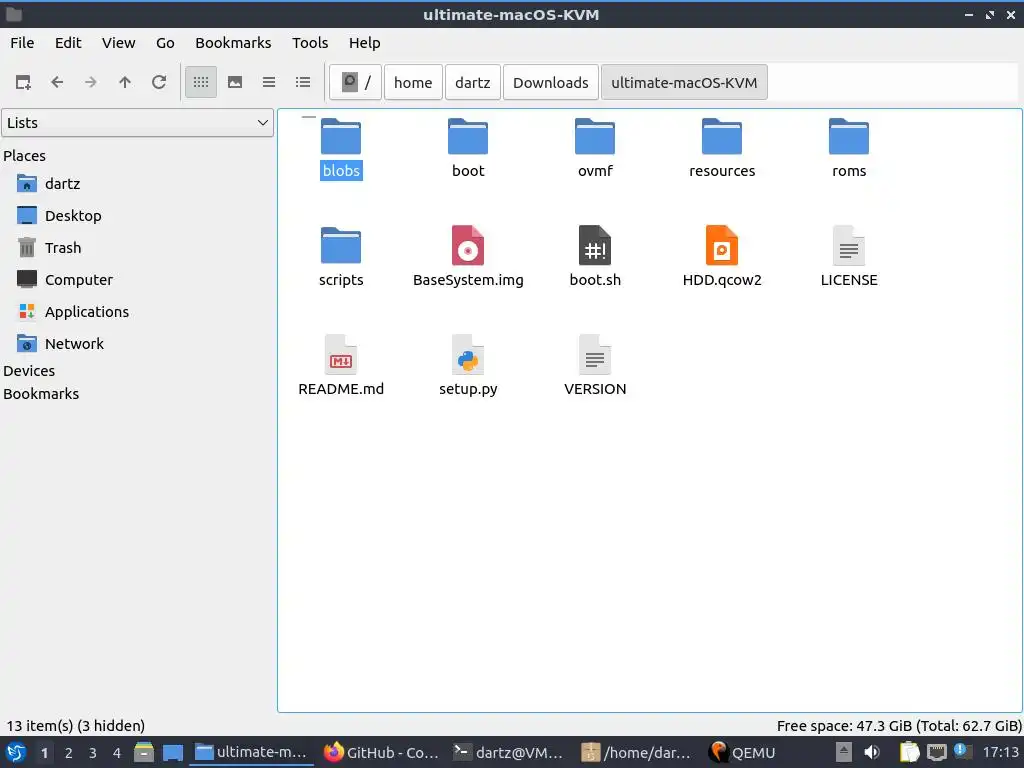Select the setup.py Python file
This screenshot has height=768, width=1024.
[468, 366]
